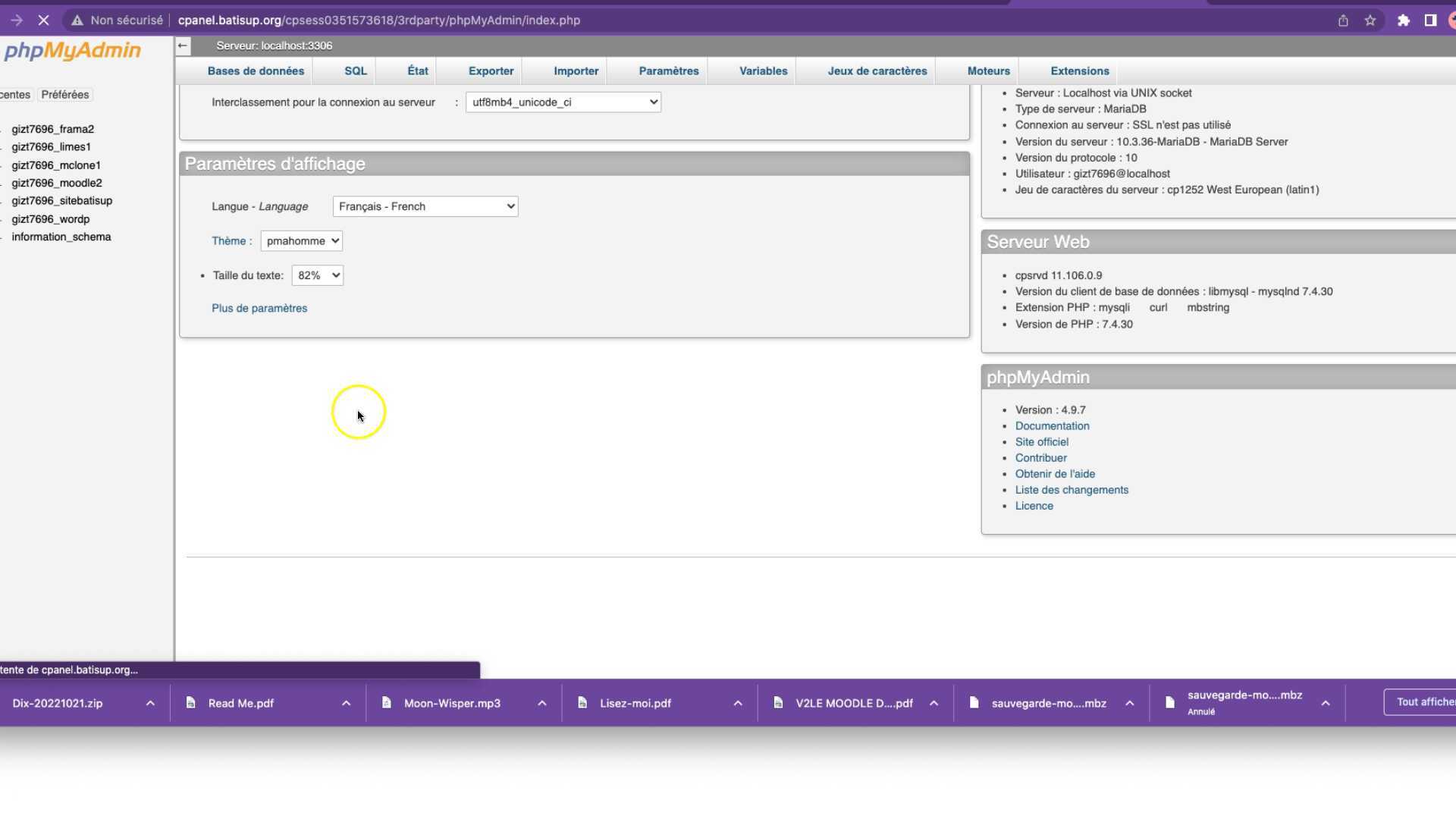Click the 'Tout afficher' button
The width and height of the screenshot is (1456, 819).
[1424, 701]
